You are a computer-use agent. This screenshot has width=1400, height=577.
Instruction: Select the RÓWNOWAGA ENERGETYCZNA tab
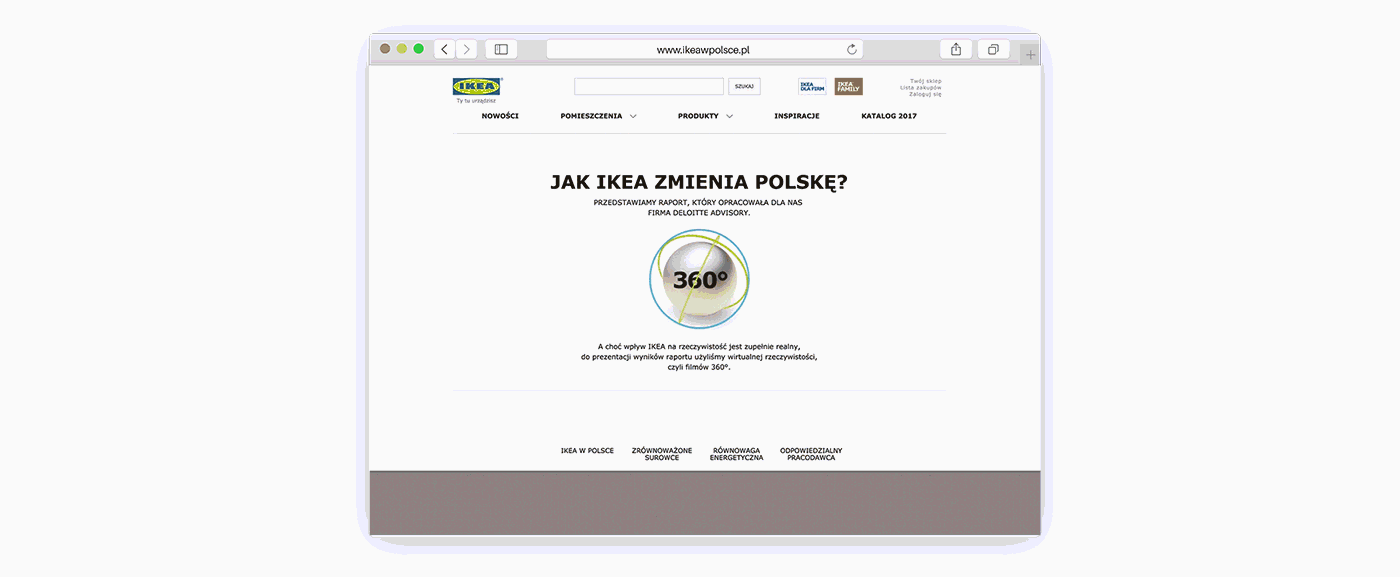tap(736, 454)
